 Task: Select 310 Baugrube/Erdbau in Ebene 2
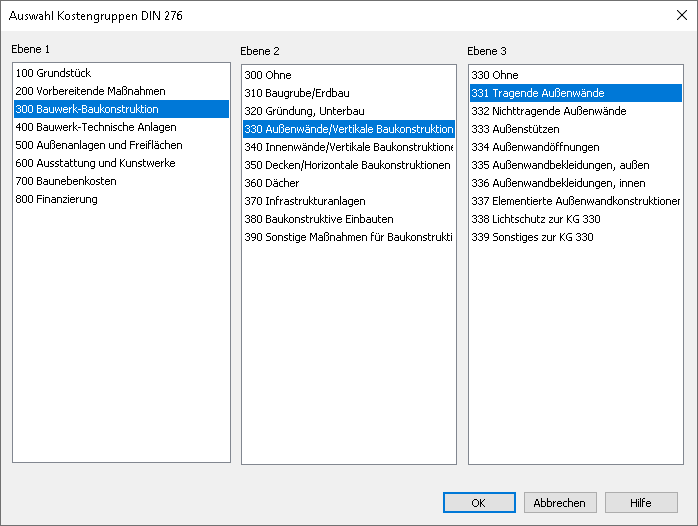pos(349,93)
